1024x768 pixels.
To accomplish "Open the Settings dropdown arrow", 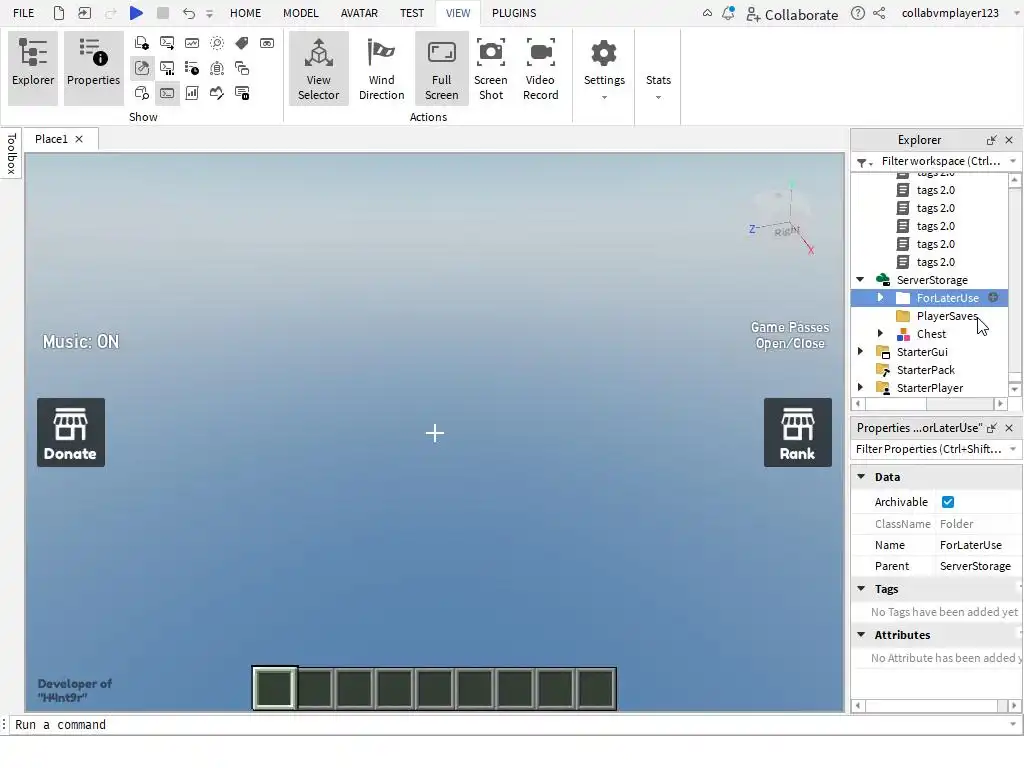I will coord(604,97).
